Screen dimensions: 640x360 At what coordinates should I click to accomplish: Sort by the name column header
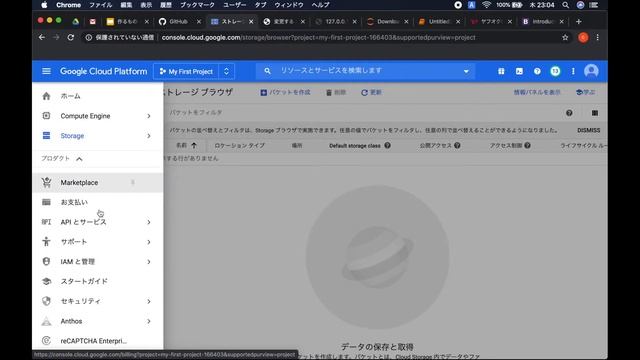pos(186,145)
